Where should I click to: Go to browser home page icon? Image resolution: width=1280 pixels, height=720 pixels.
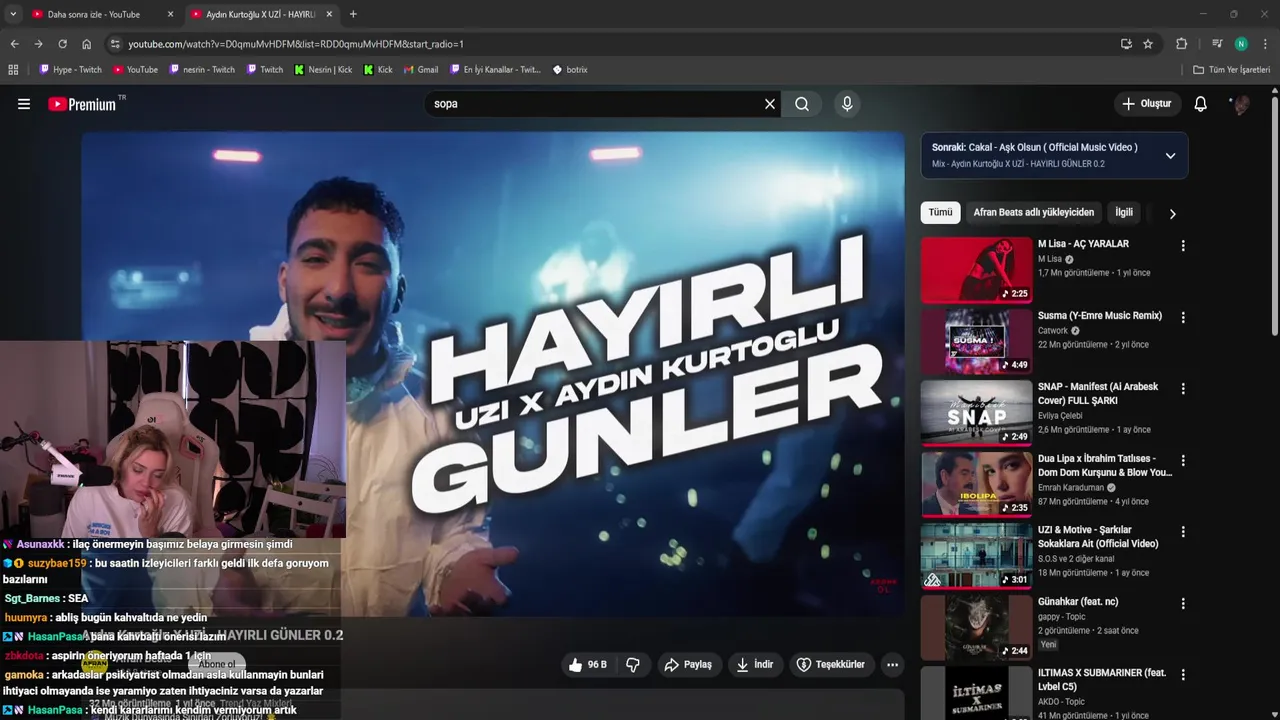pyautogui.click(x=86, y=44)
